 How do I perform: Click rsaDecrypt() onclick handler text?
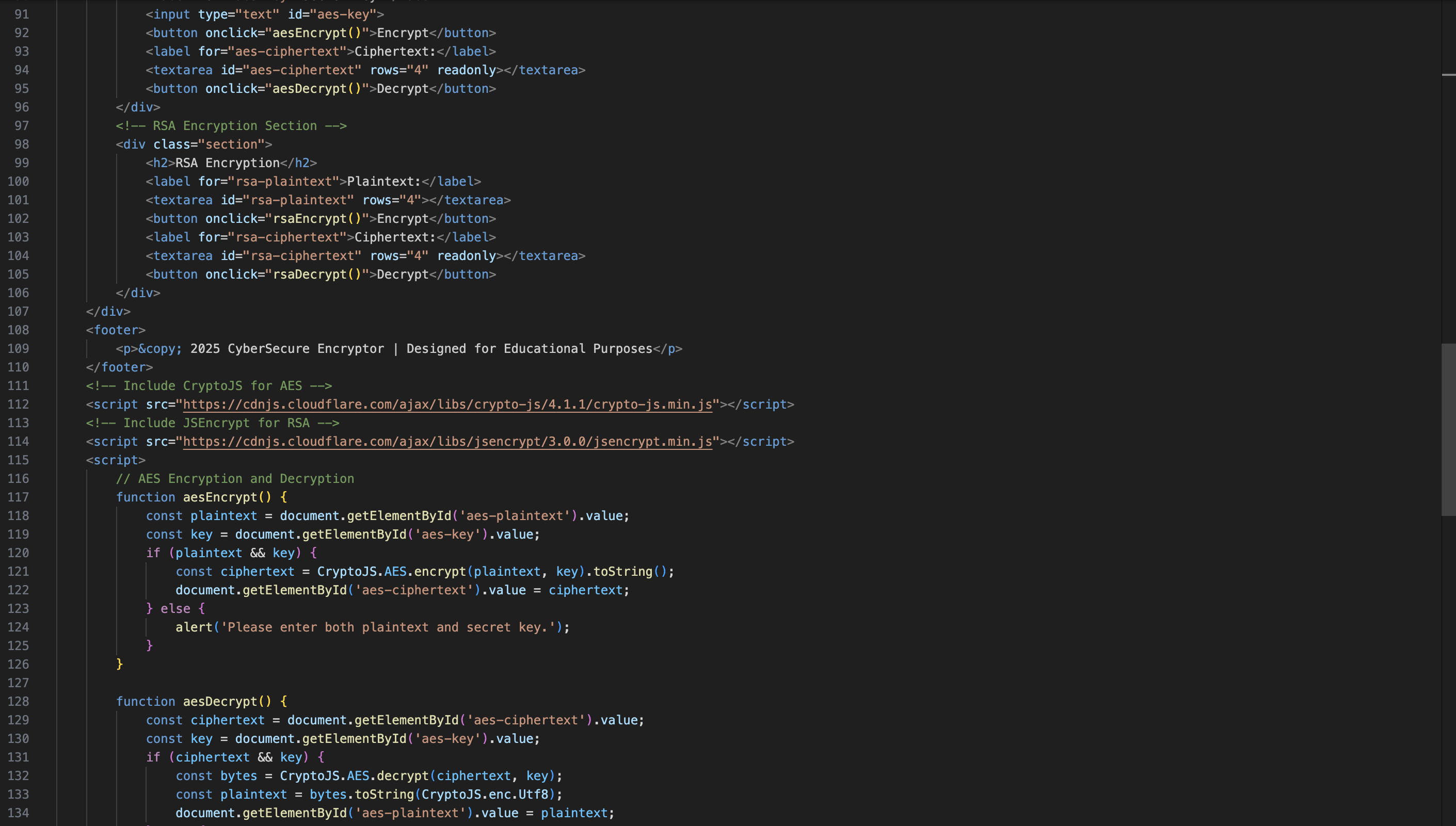(316, 274)
